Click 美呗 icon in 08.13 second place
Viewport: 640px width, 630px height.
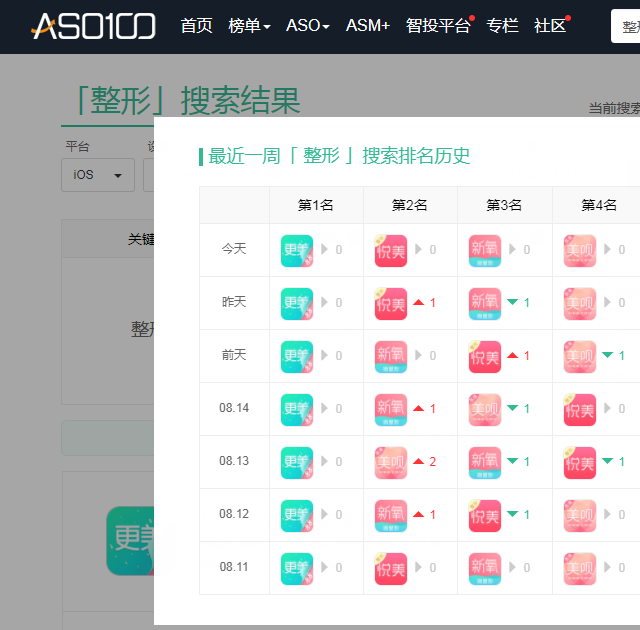[x=391, y=462]
